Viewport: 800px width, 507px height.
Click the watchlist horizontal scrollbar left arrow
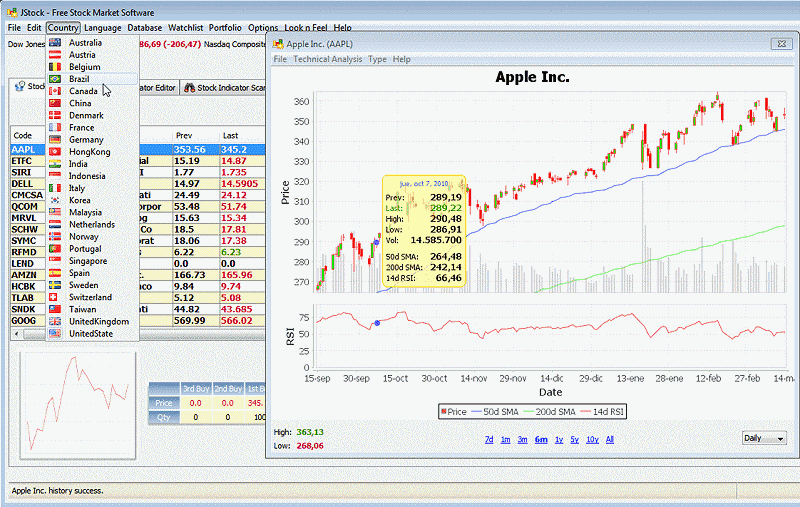16,334
